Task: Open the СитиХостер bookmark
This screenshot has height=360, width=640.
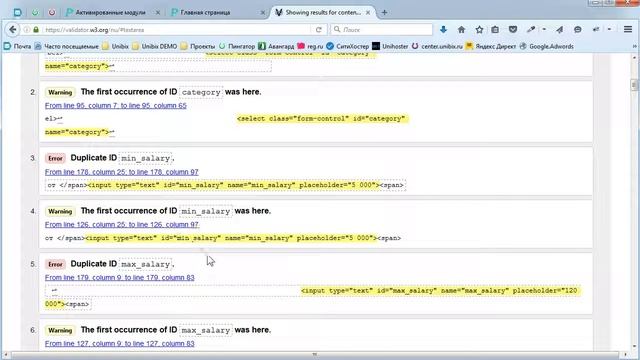Action: coord(348,47)
